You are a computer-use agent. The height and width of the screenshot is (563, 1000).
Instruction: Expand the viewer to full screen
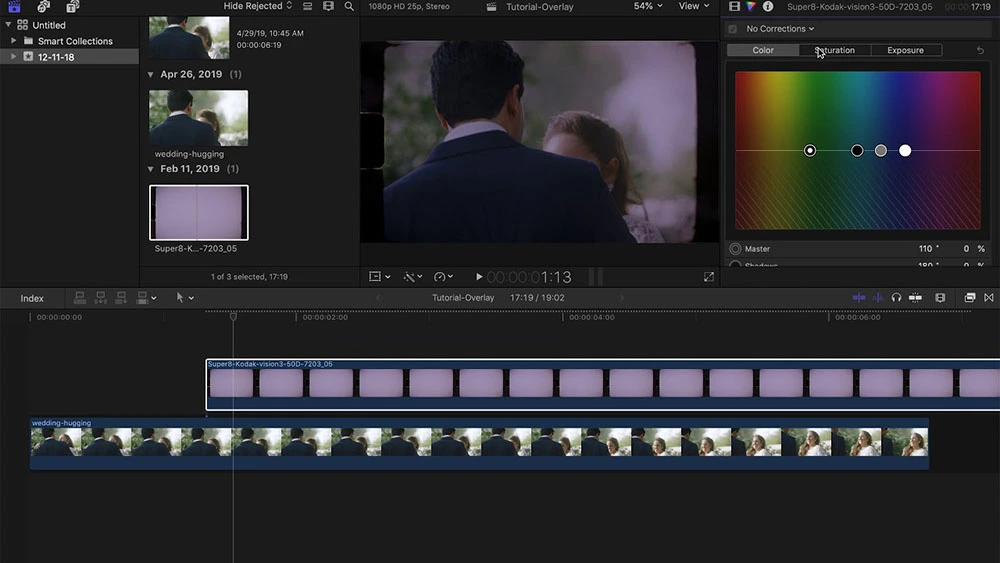point(709,277)
